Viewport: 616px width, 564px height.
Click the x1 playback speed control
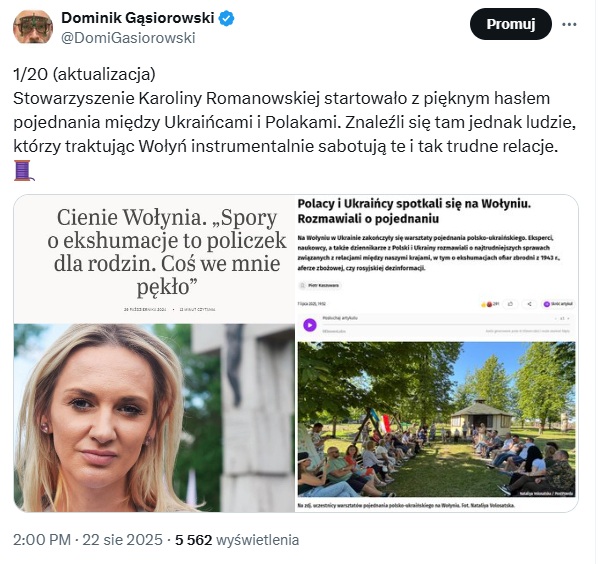[x=563, y=318]
